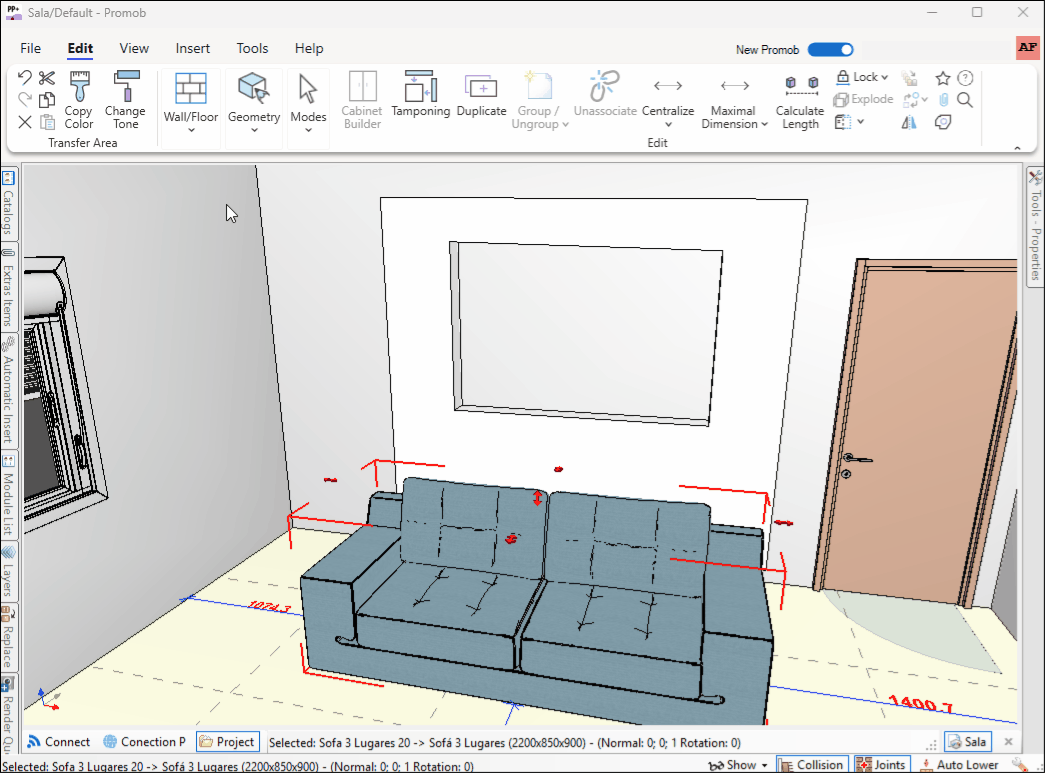Click the Calculate Length tool
The height and width of the screenshot is (773, 1045).
point(800,100)
